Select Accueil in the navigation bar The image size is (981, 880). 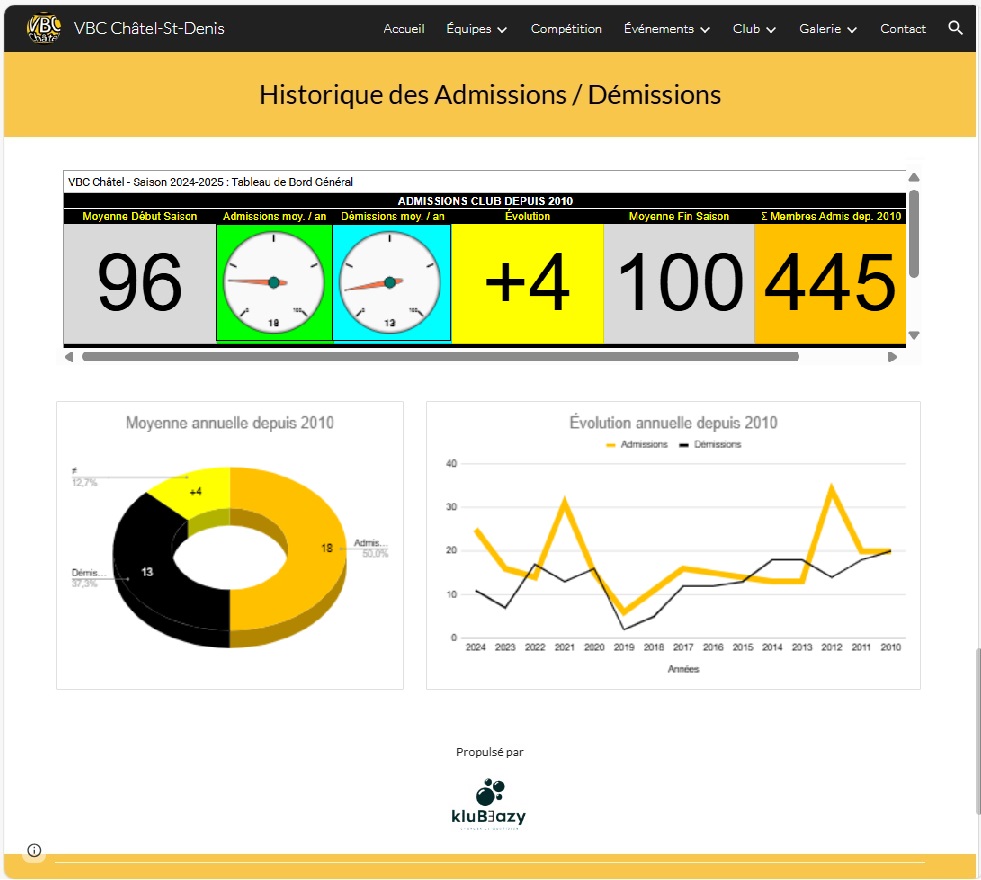pyautogui.click(x=404, y=29)
